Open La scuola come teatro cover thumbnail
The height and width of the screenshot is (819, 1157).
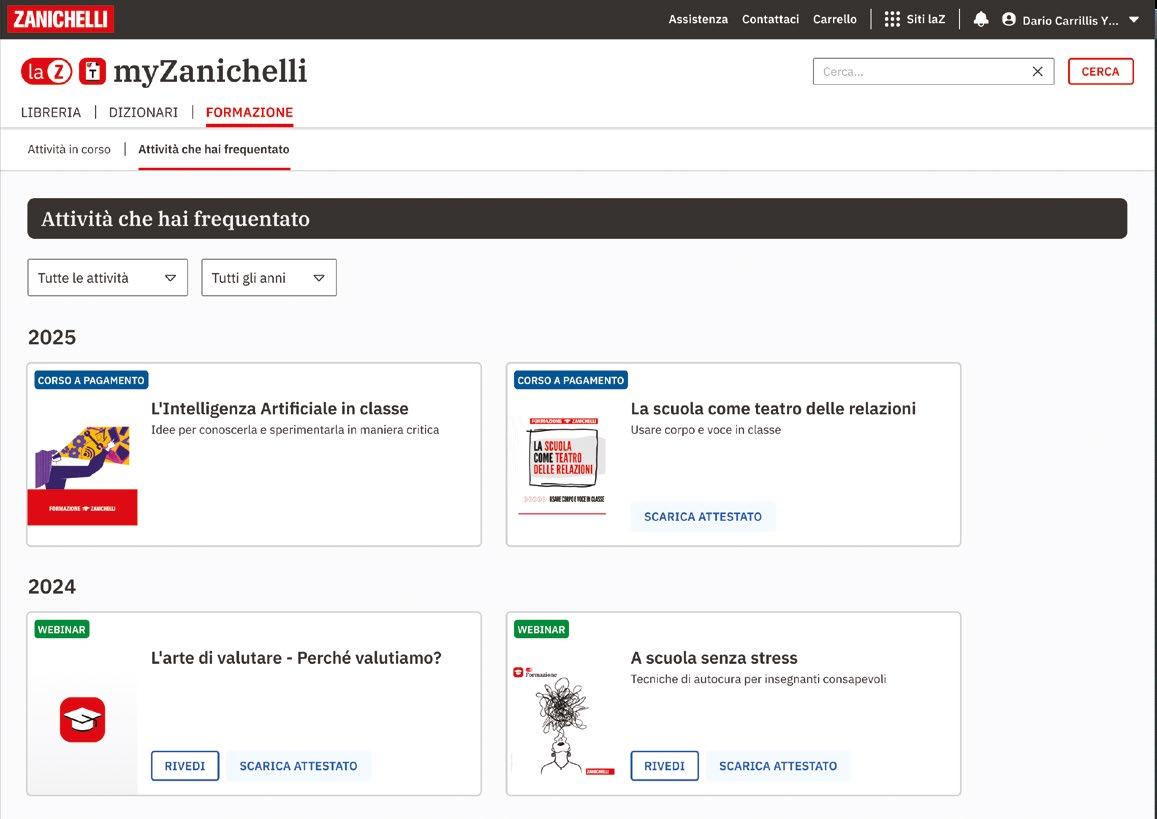(562, 466)
